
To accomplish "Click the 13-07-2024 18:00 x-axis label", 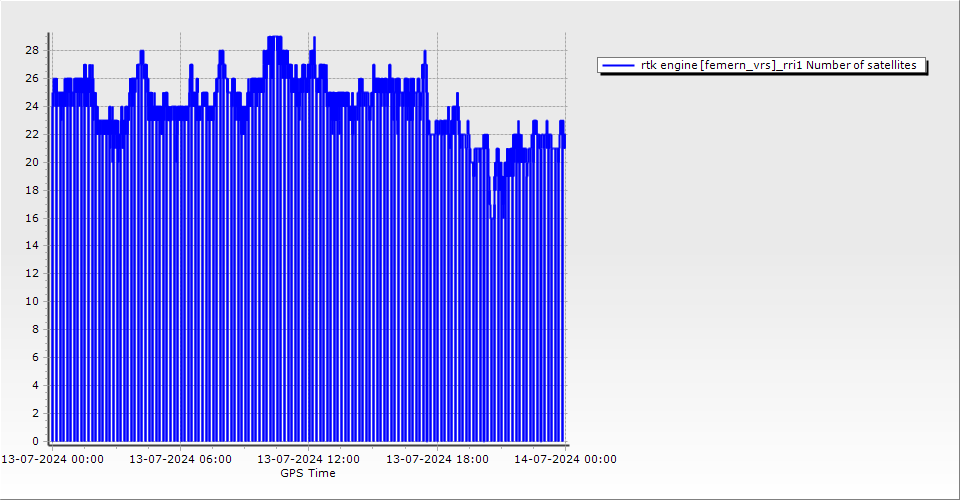I will coord(437,459).
